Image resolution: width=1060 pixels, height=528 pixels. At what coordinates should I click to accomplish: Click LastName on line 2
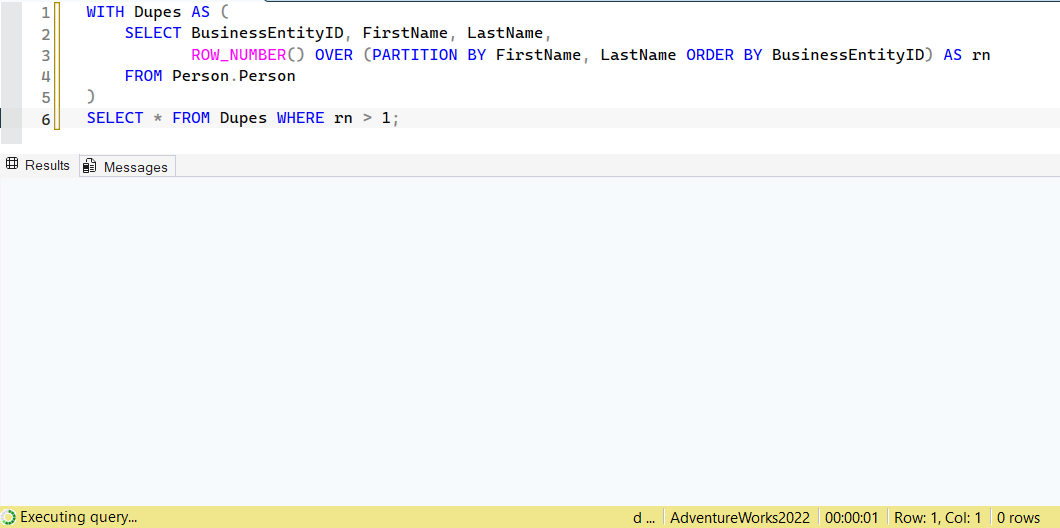click(x=505, y=33)
